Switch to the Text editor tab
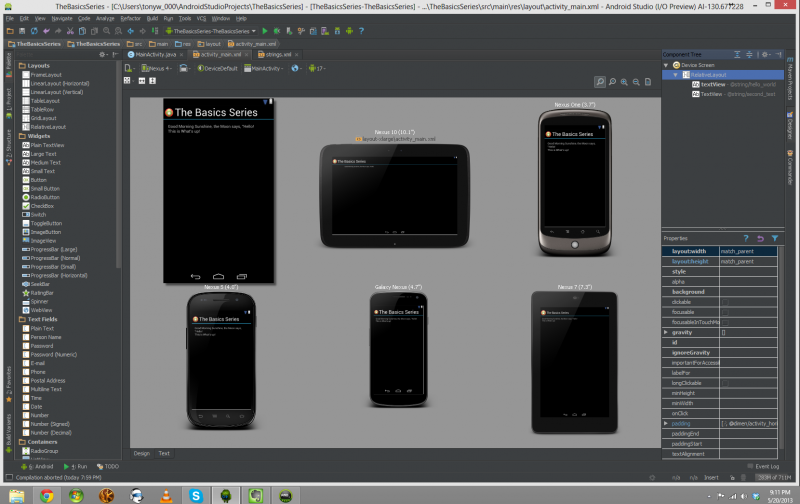This screenshot has height=504, width=800. (164, 453)
